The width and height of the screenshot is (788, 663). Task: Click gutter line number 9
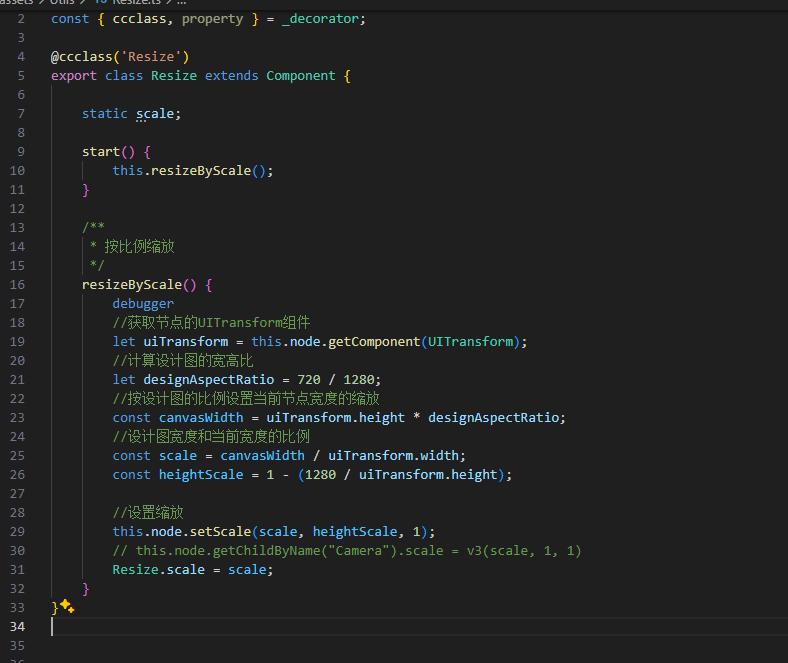click(x=21, y=152)
